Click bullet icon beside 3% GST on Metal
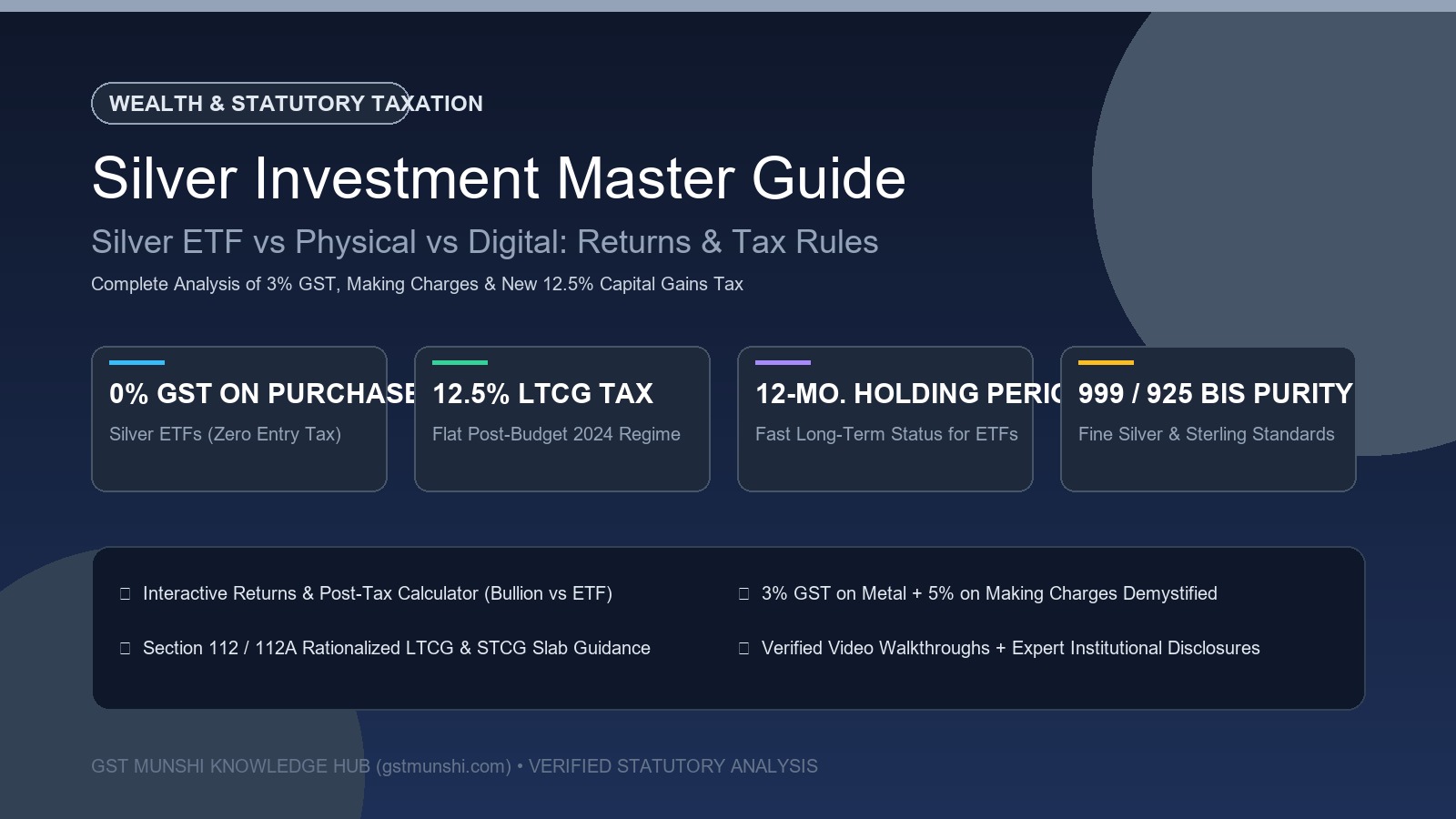This screenshot has height=819, width=1456. click(x=743, y=594)
